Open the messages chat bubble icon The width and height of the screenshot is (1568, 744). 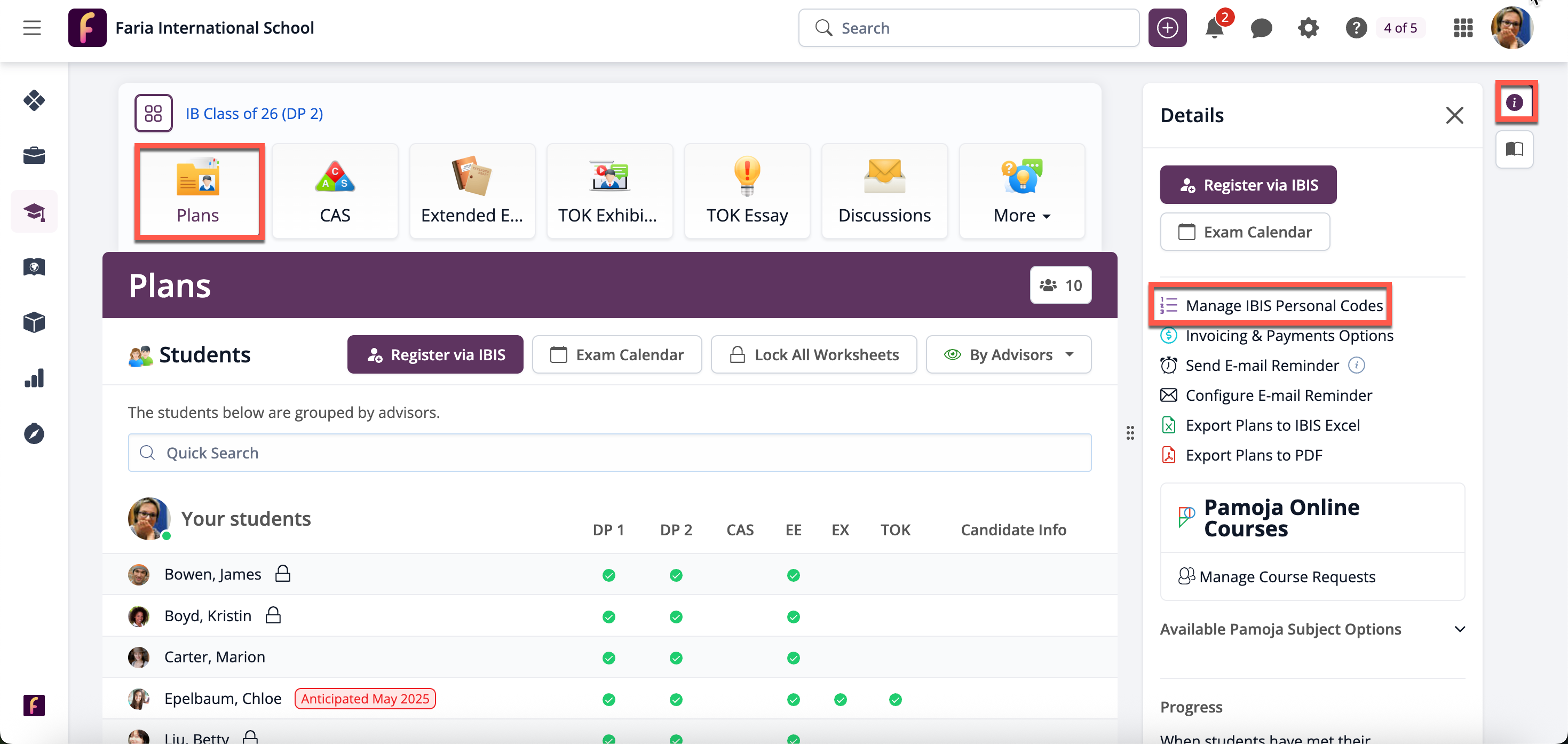(x=1261, y=28)
